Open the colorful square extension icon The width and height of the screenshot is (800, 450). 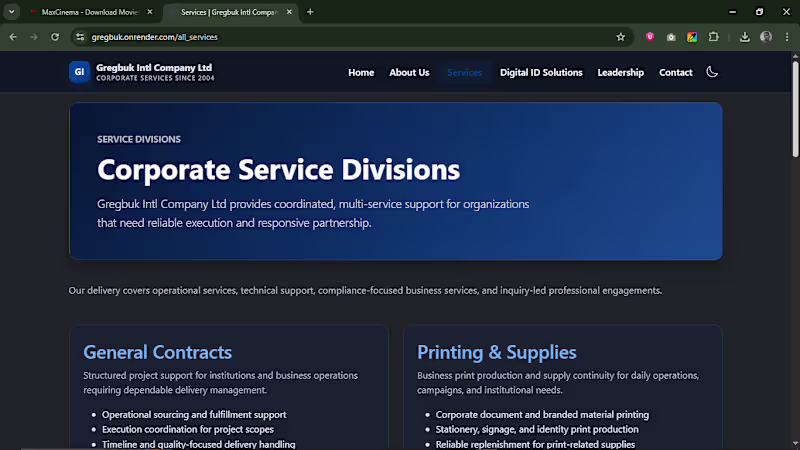692,37
